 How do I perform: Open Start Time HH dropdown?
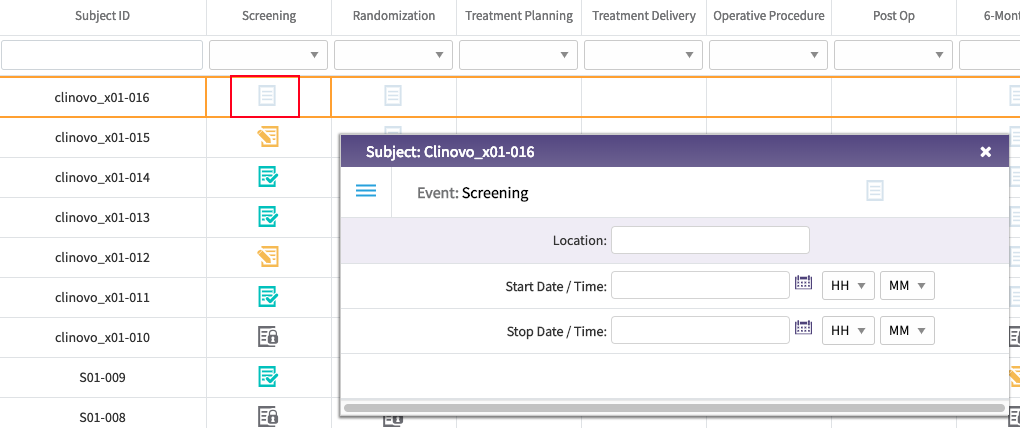848,286
